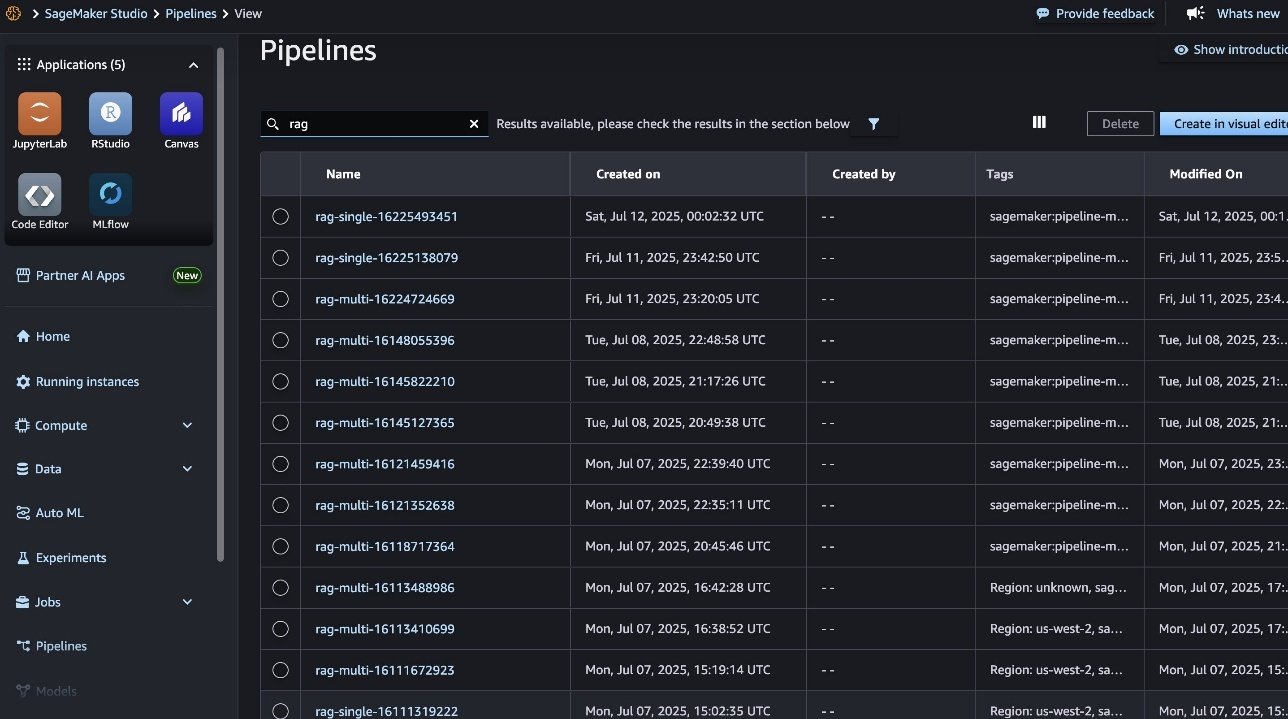Collapse the Applications (5) panel
The height and width of the screenshot is (719, 1288).
click(x=193, y=65)
